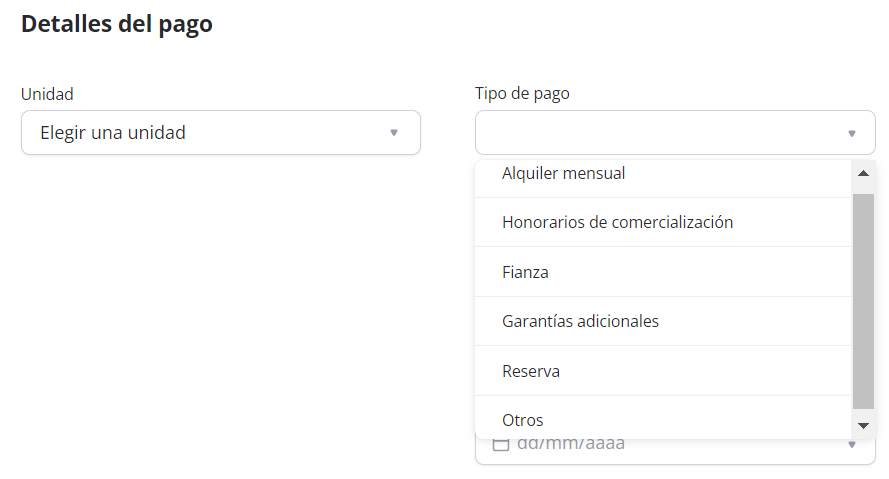The height and width of the screenshot is (479, 889).
Task: Collapse the Tipo de pago dropdown arrow
Action: pos(852,133)
